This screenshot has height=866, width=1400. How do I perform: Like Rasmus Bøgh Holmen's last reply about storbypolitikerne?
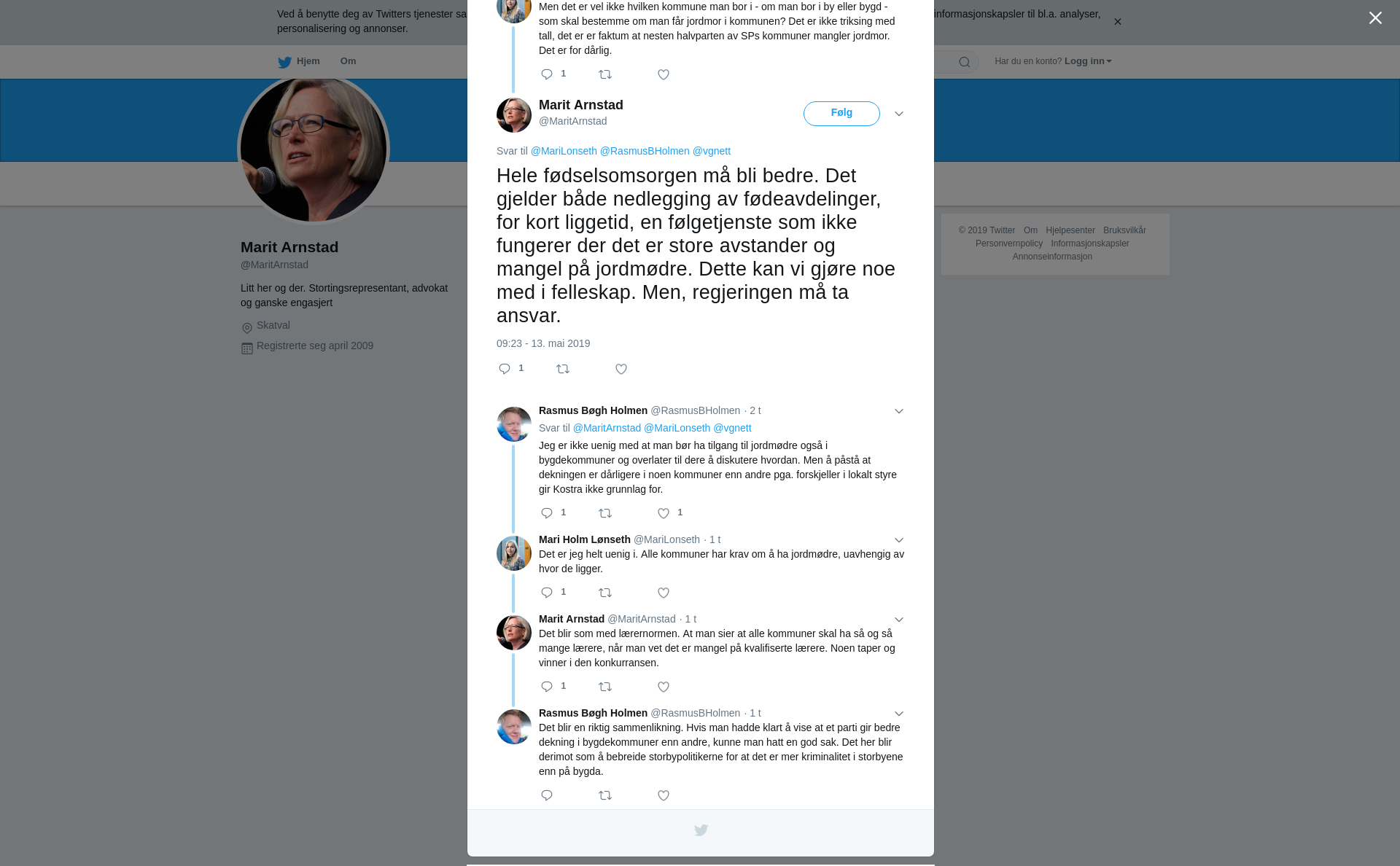pos(664,795)
